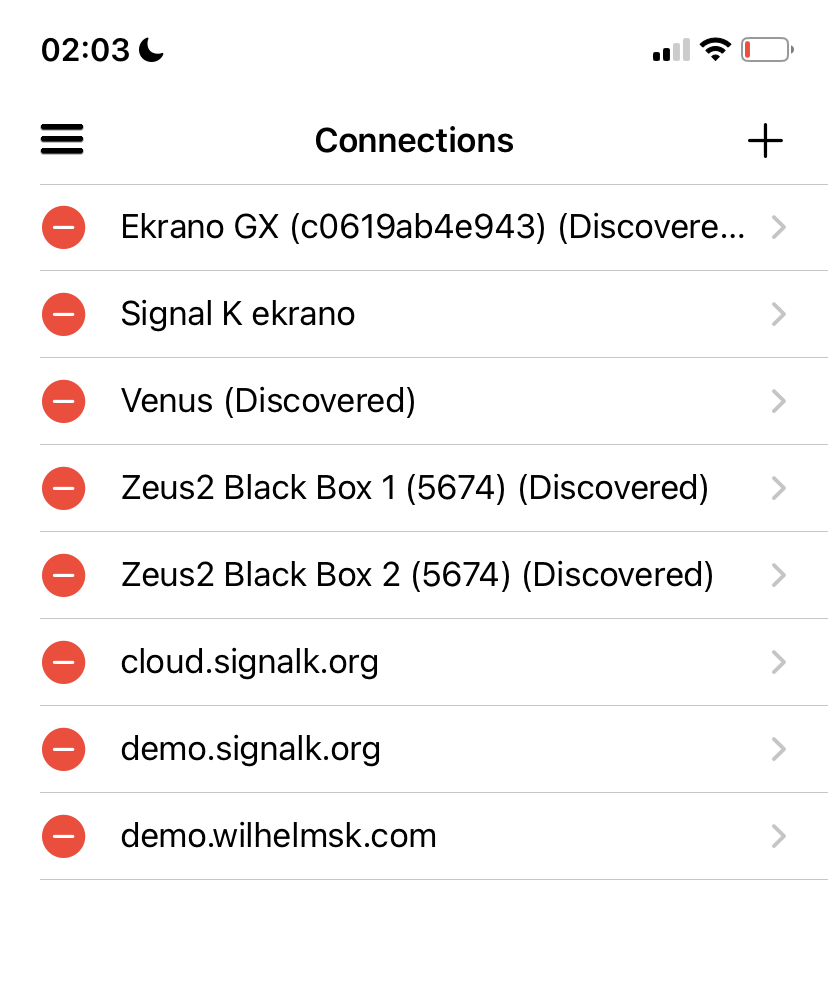The height and width of the screenshot is (1002, 828).
Task: Tap red minus icon beside Signal K ekrano
Action: (63, 315)
